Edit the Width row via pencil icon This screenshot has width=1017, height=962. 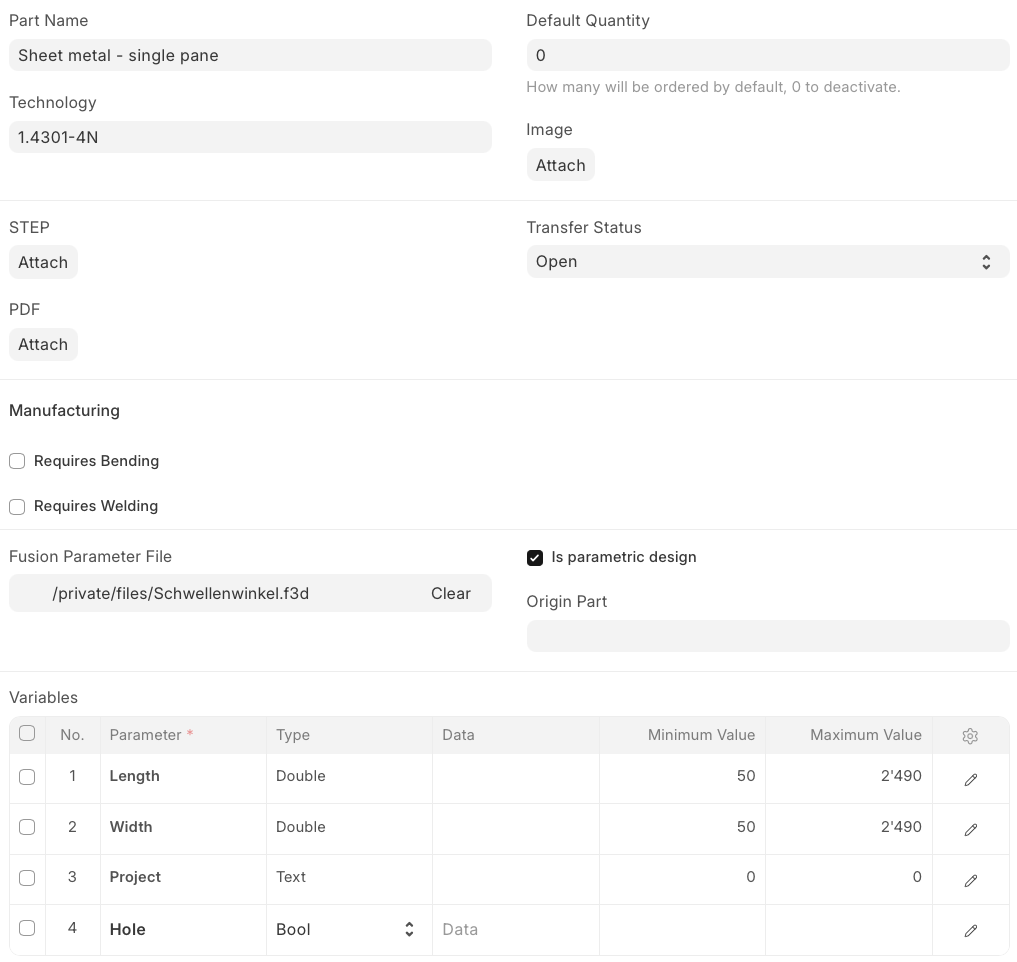[970, 829]
